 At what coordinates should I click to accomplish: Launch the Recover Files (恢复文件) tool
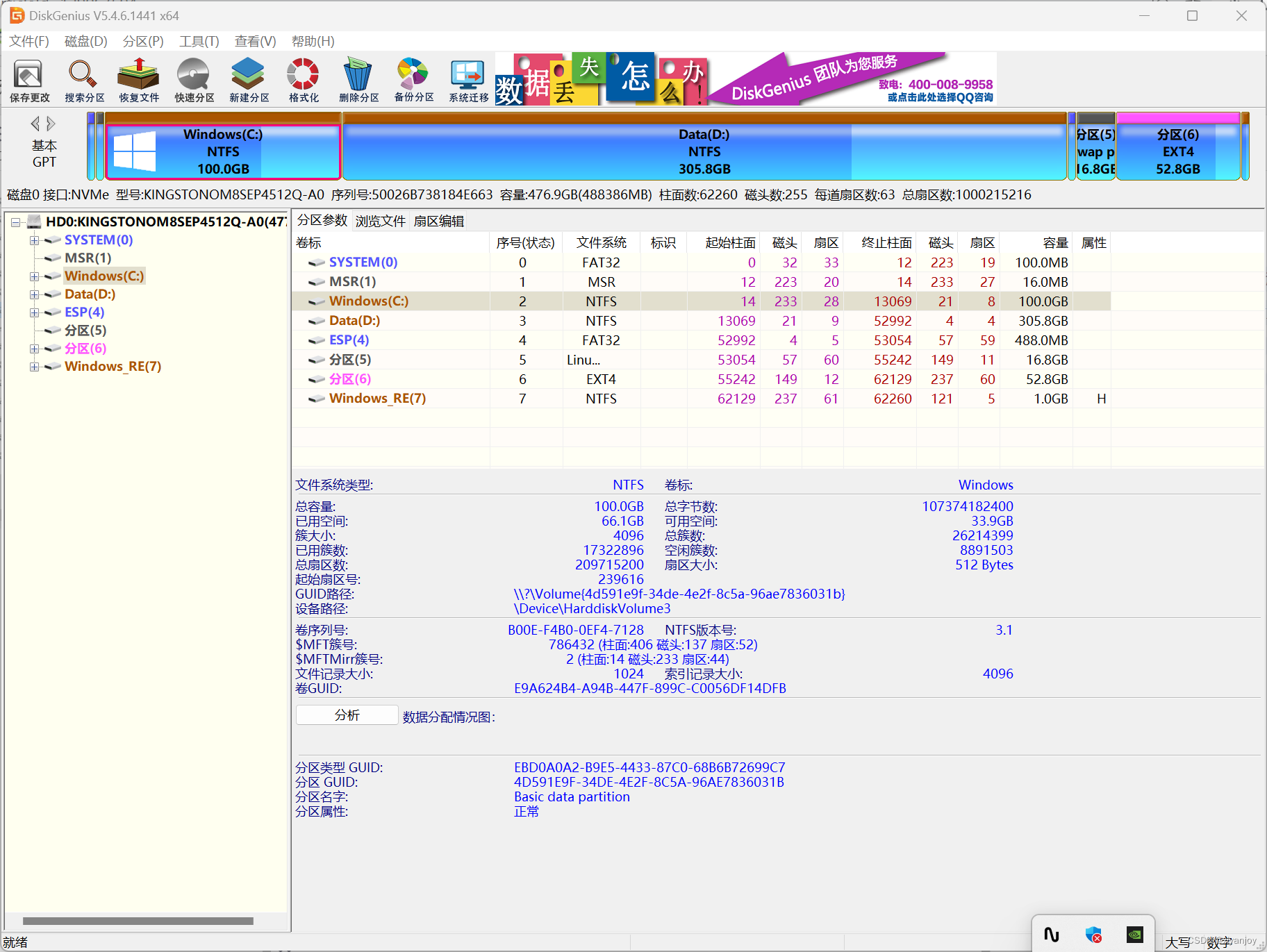[139, 80]
